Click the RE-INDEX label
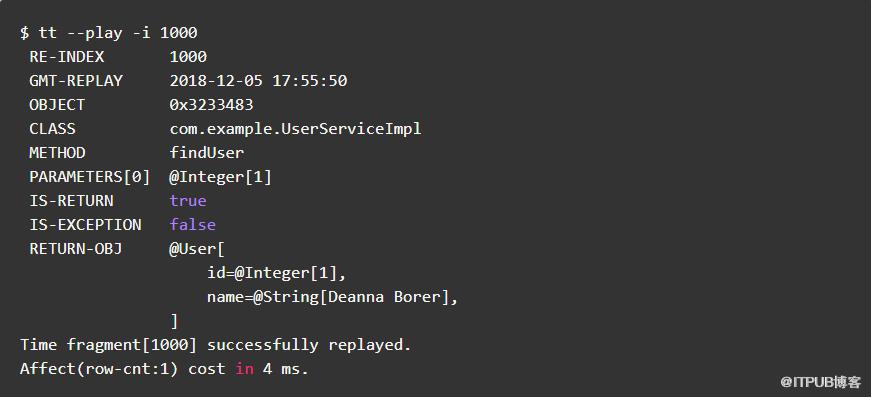 (x=67, y=57)
